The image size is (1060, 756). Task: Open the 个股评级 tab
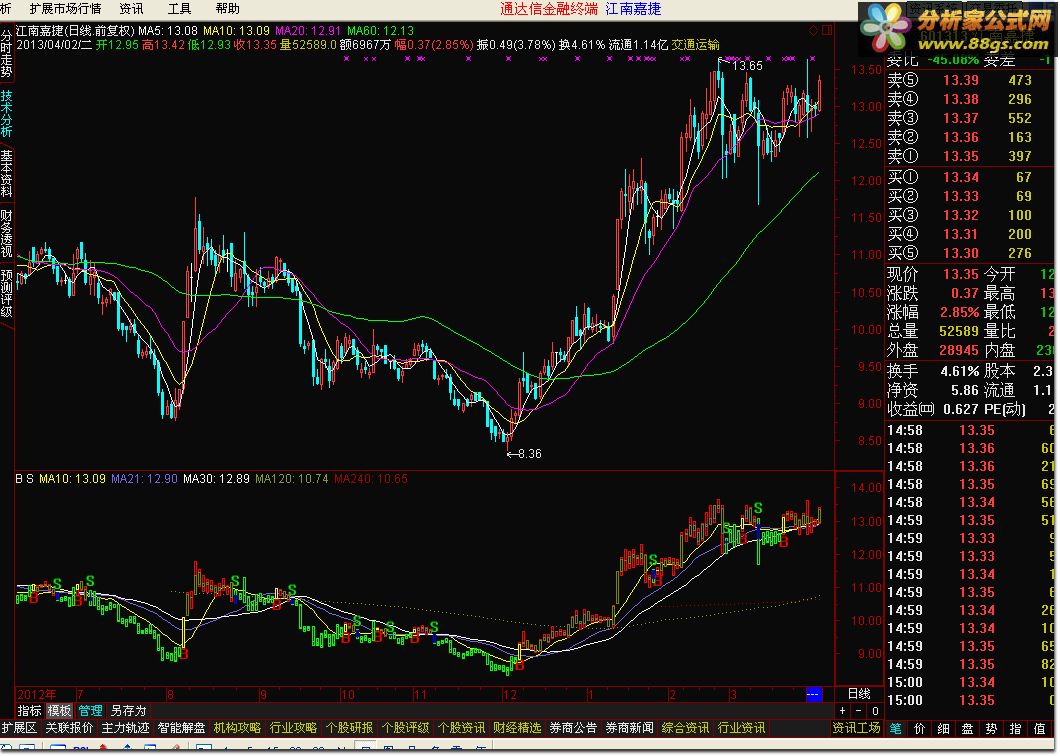click(x=406, y=728)
